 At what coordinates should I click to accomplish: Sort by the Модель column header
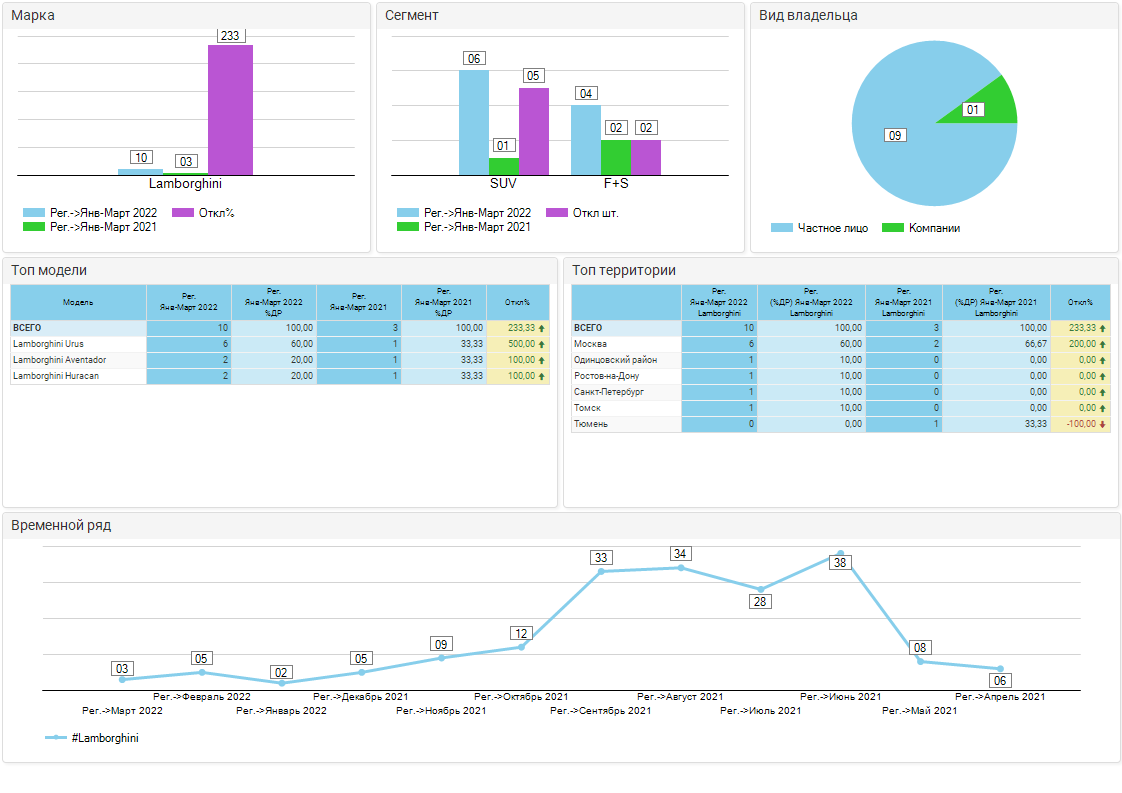(x=78, y=302)
